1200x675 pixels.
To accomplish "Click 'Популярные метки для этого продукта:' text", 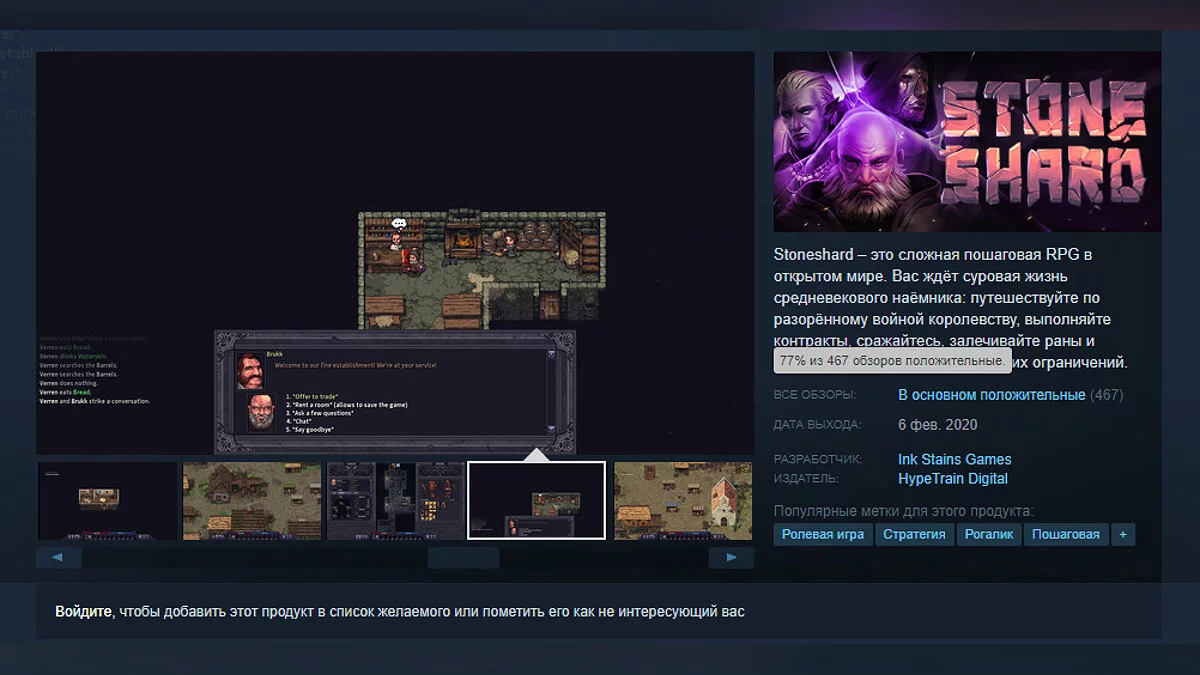I will (903, 511).
